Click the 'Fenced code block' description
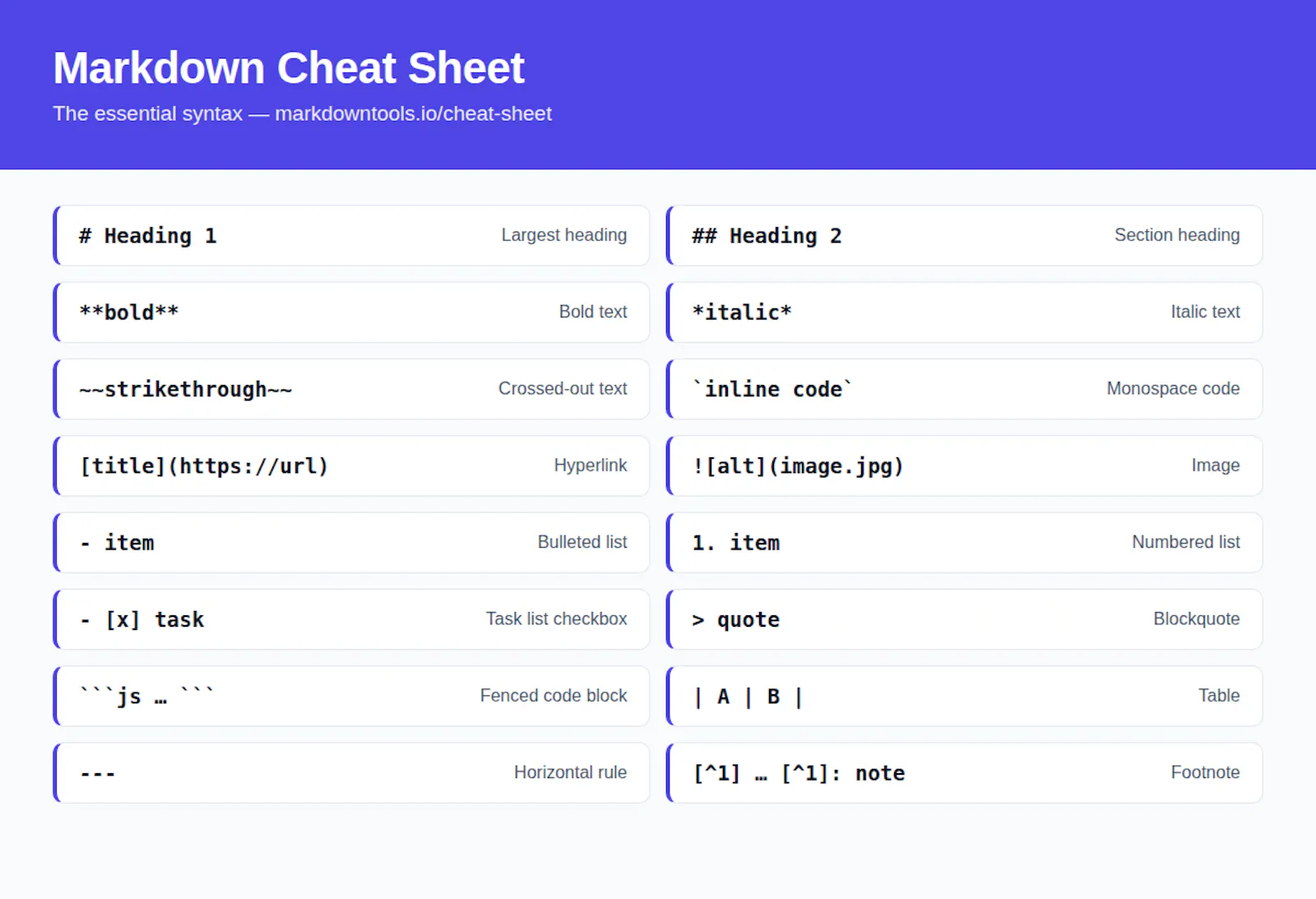The width and height of the screenshot is (1316, 899). [554, 696]
